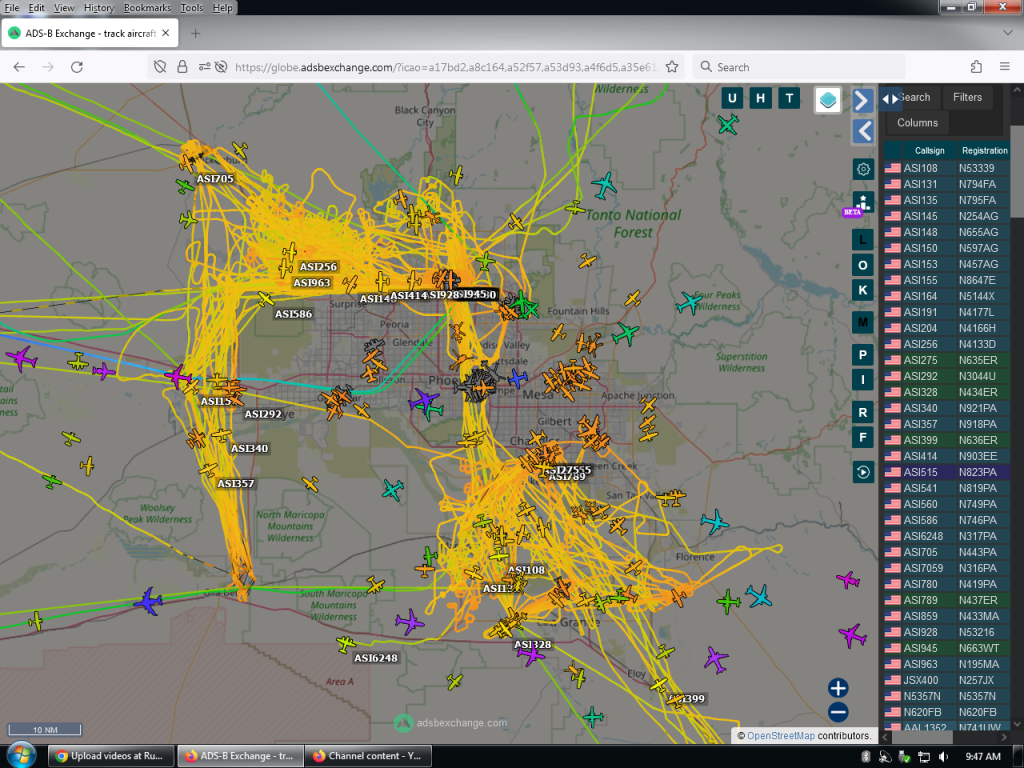Viewport: 1024px width, 768px height.
Task: Open the Bookmarks menu
Action: pos(147,8)
